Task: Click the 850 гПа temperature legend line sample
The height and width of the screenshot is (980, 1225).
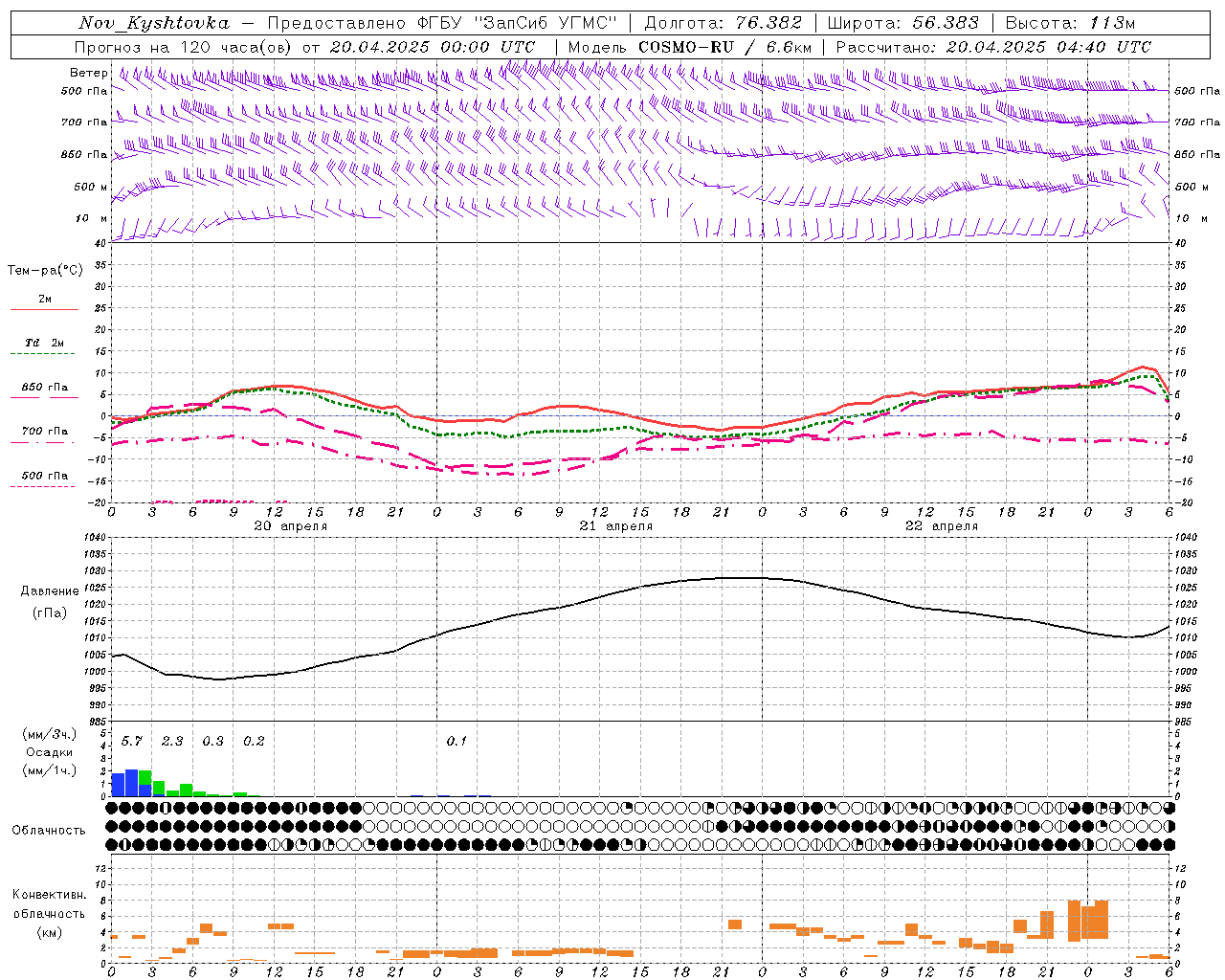Action: [x=43, y=397]
